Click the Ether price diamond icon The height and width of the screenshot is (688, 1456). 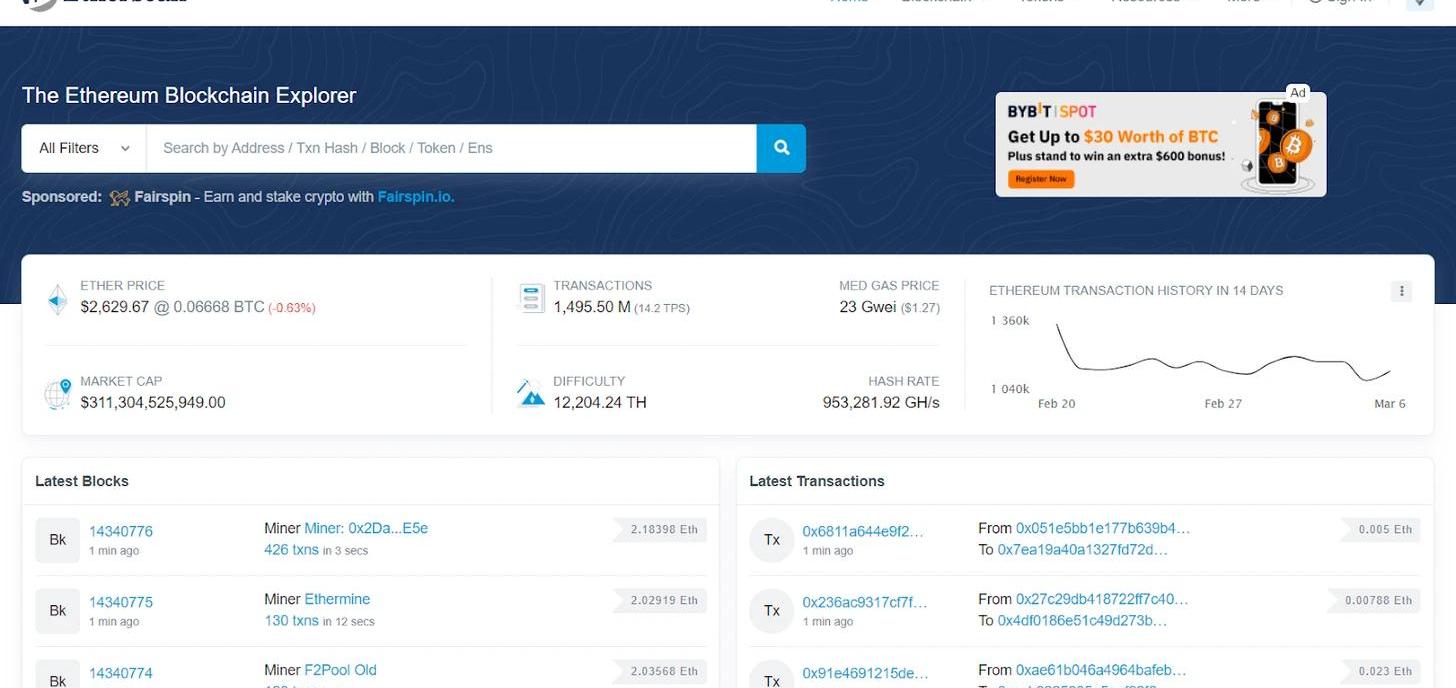[58, 299]
